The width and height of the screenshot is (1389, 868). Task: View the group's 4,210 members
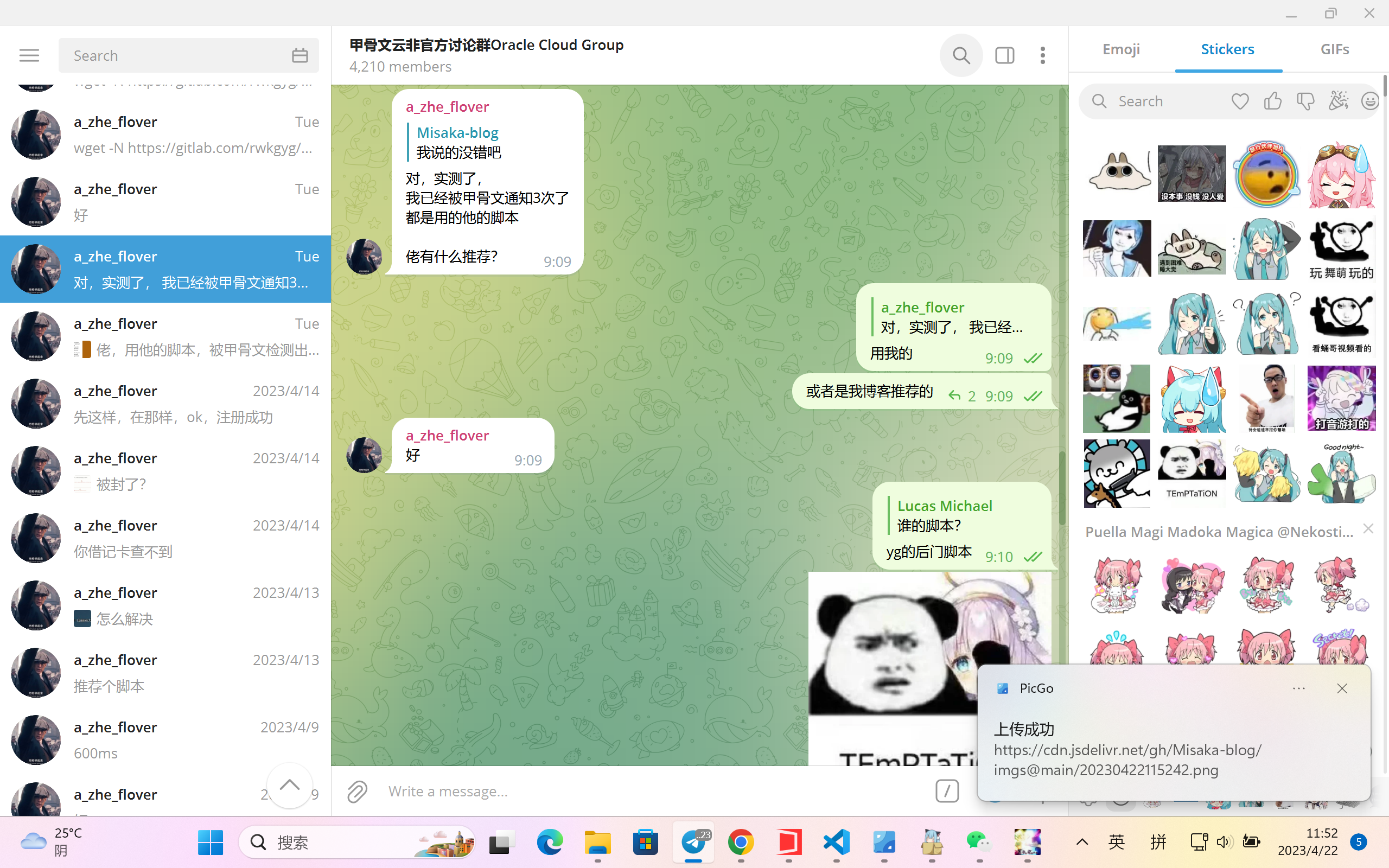point(400,67)
